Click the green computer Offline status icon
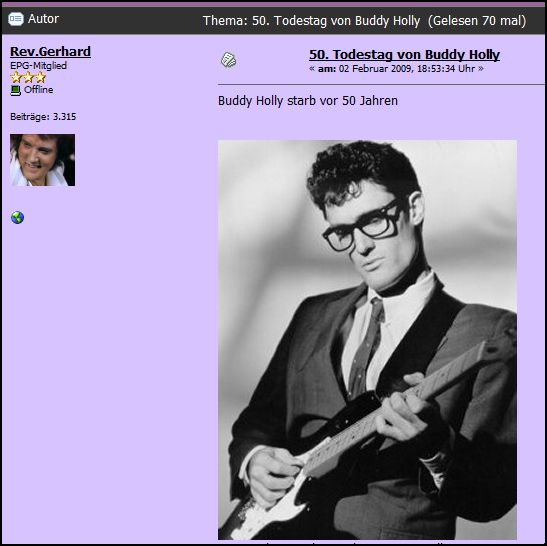This screenshot has height=546, width=547. 16,90
